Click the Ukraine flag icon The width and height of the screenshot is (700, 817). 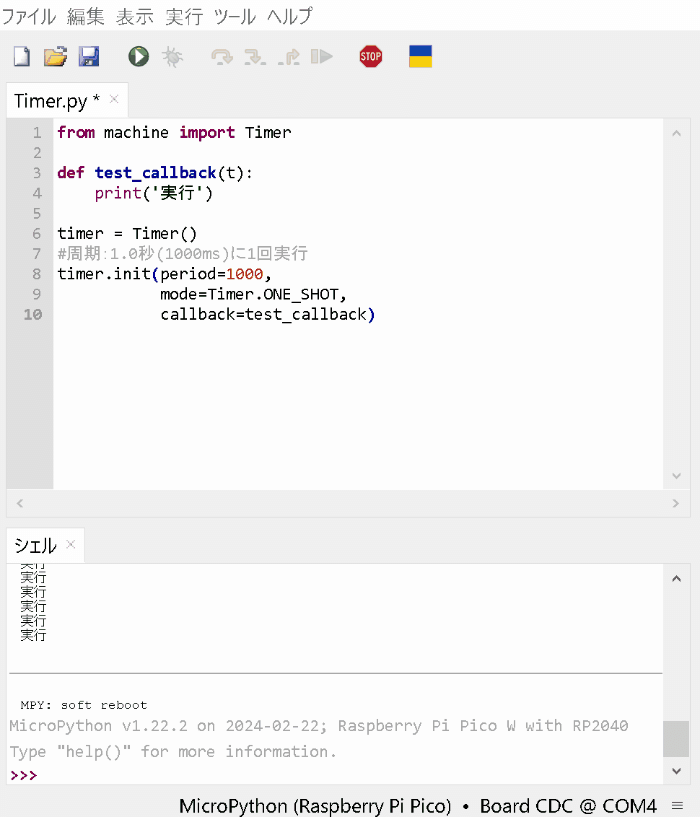420,57
